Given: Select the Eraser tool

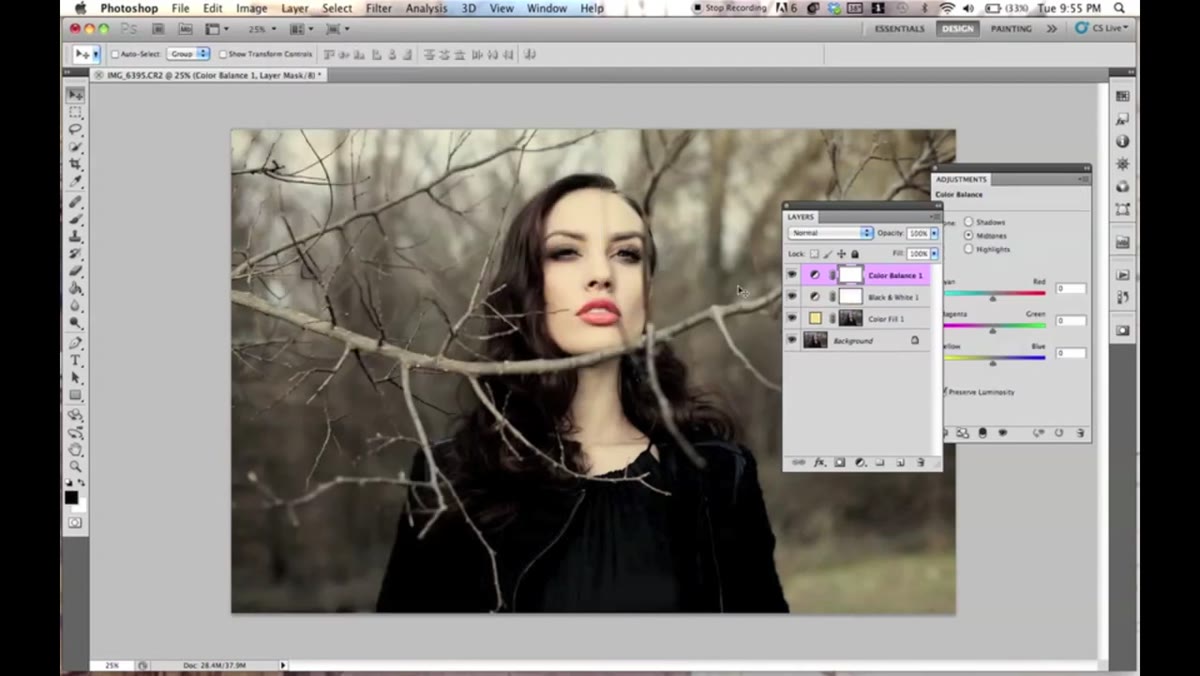Looking at the screenshot, I should [75, 271].
